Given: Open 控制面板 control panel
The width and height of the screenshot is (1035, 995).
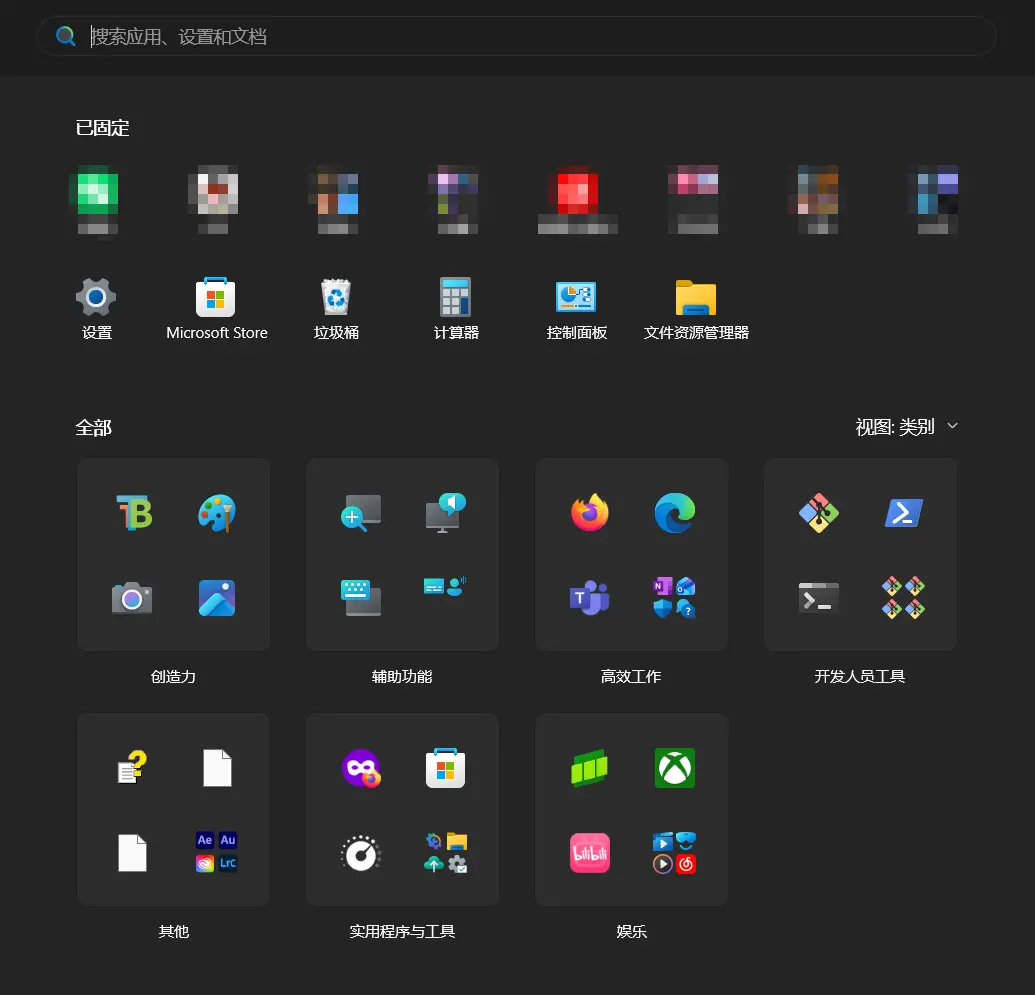Looking at the screenshot, I should [x=576, y=298].
